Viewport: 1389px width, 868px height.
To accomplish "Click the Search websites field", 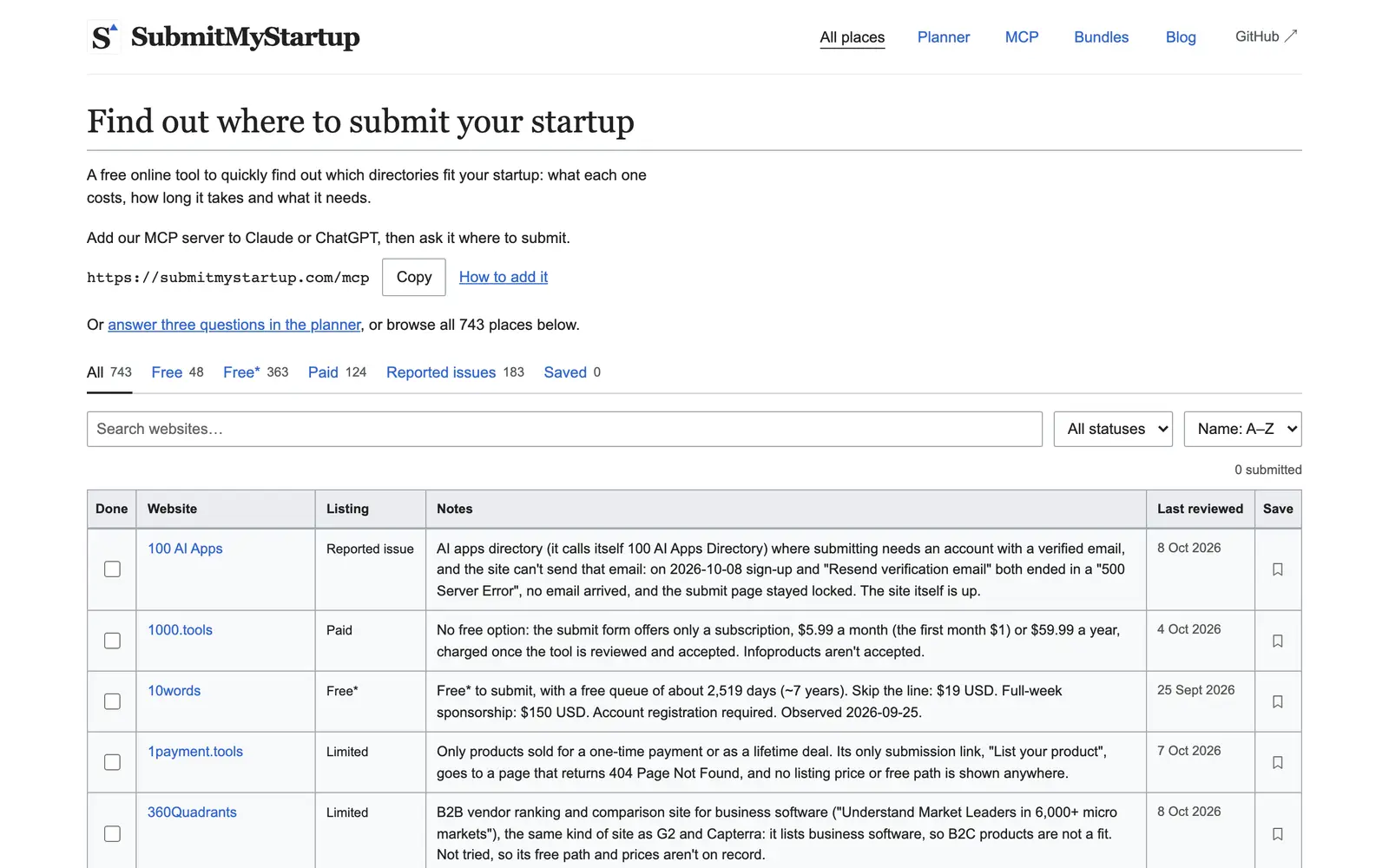I will coord(564,429).
